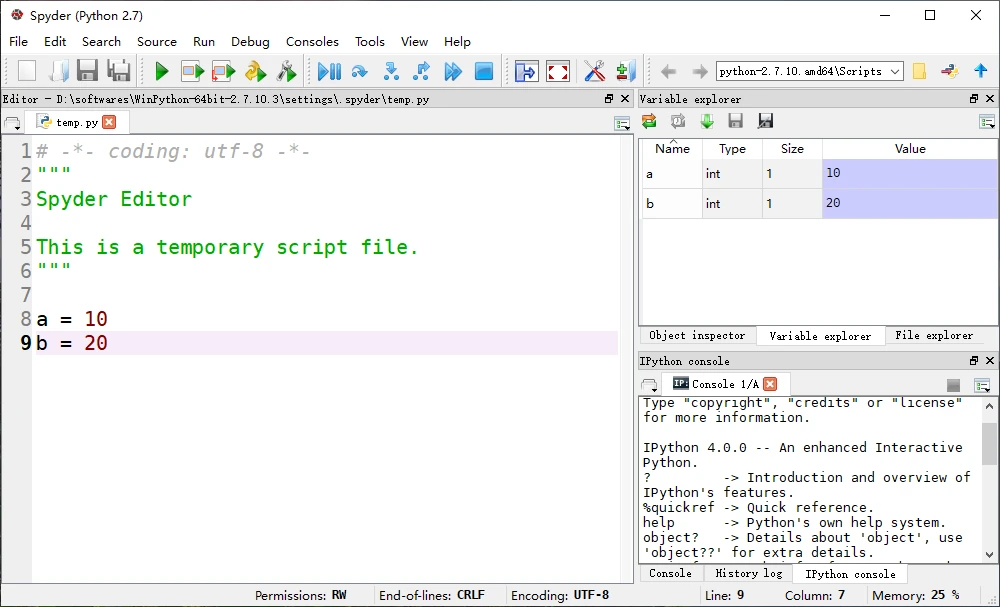1000x607 pixels.
Task: Browse for a working directory folder
Action: (919, 71)
